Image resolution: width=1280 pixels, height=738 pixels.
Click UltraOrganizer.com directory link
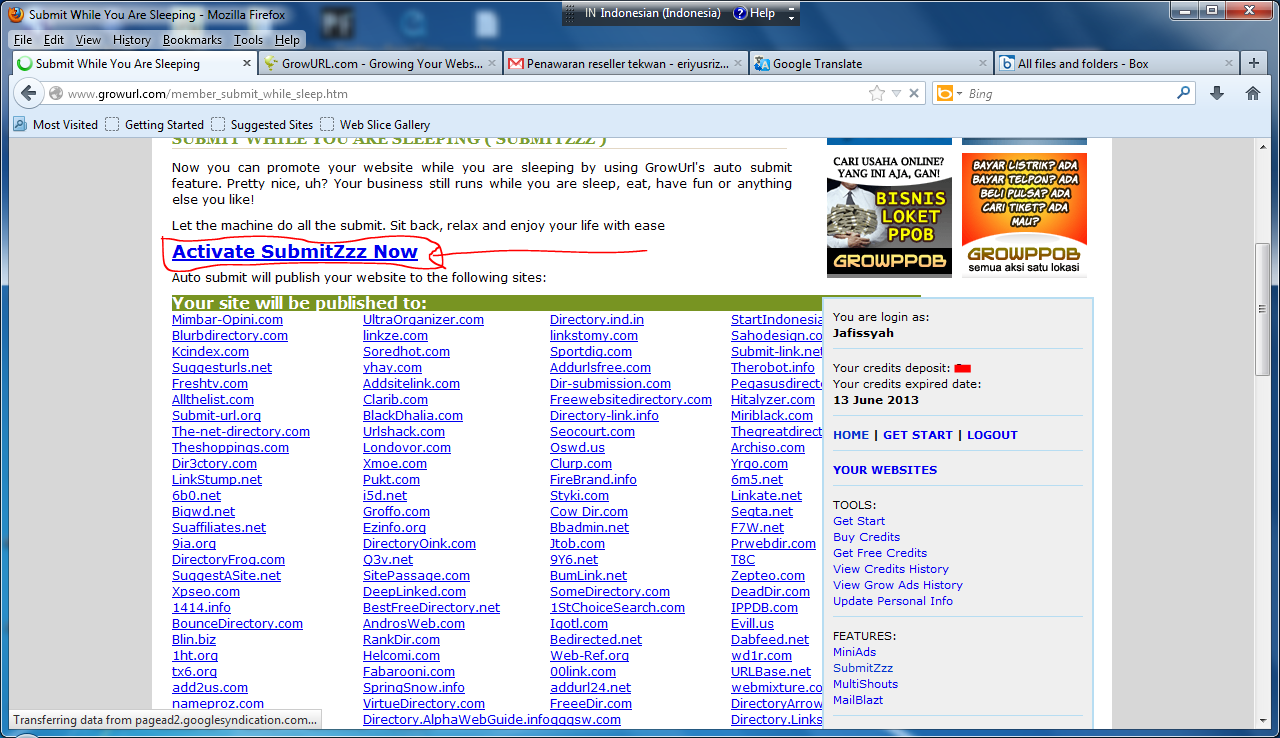[x=423, y=320]
